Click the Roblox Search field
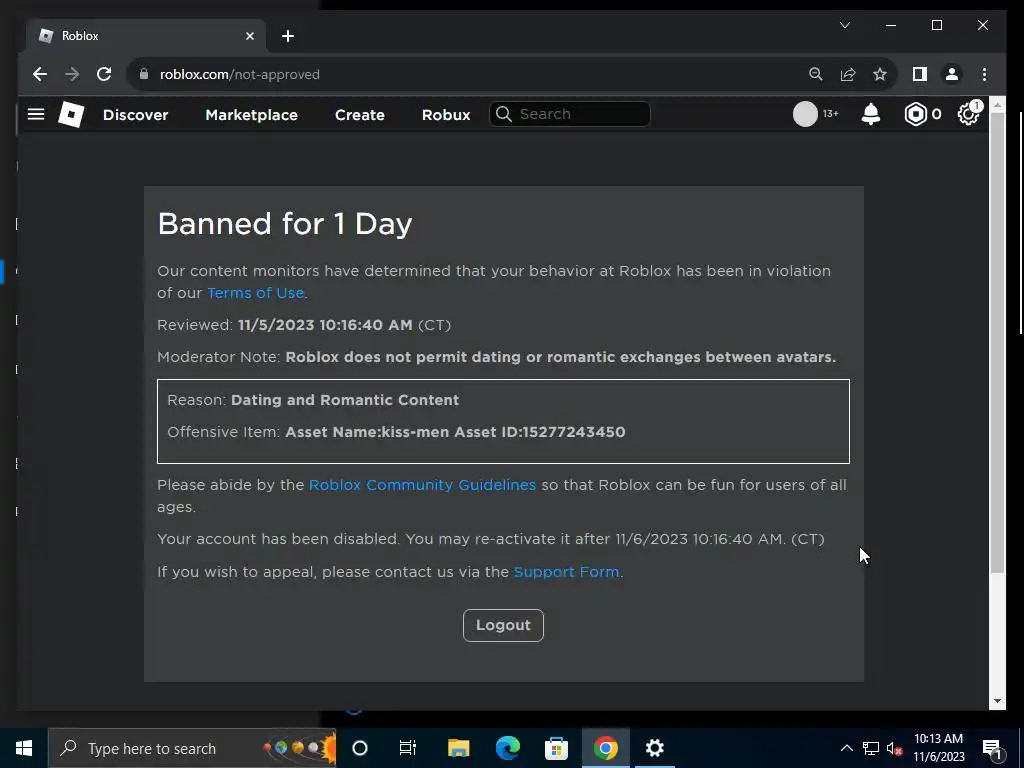 (569, 114)
